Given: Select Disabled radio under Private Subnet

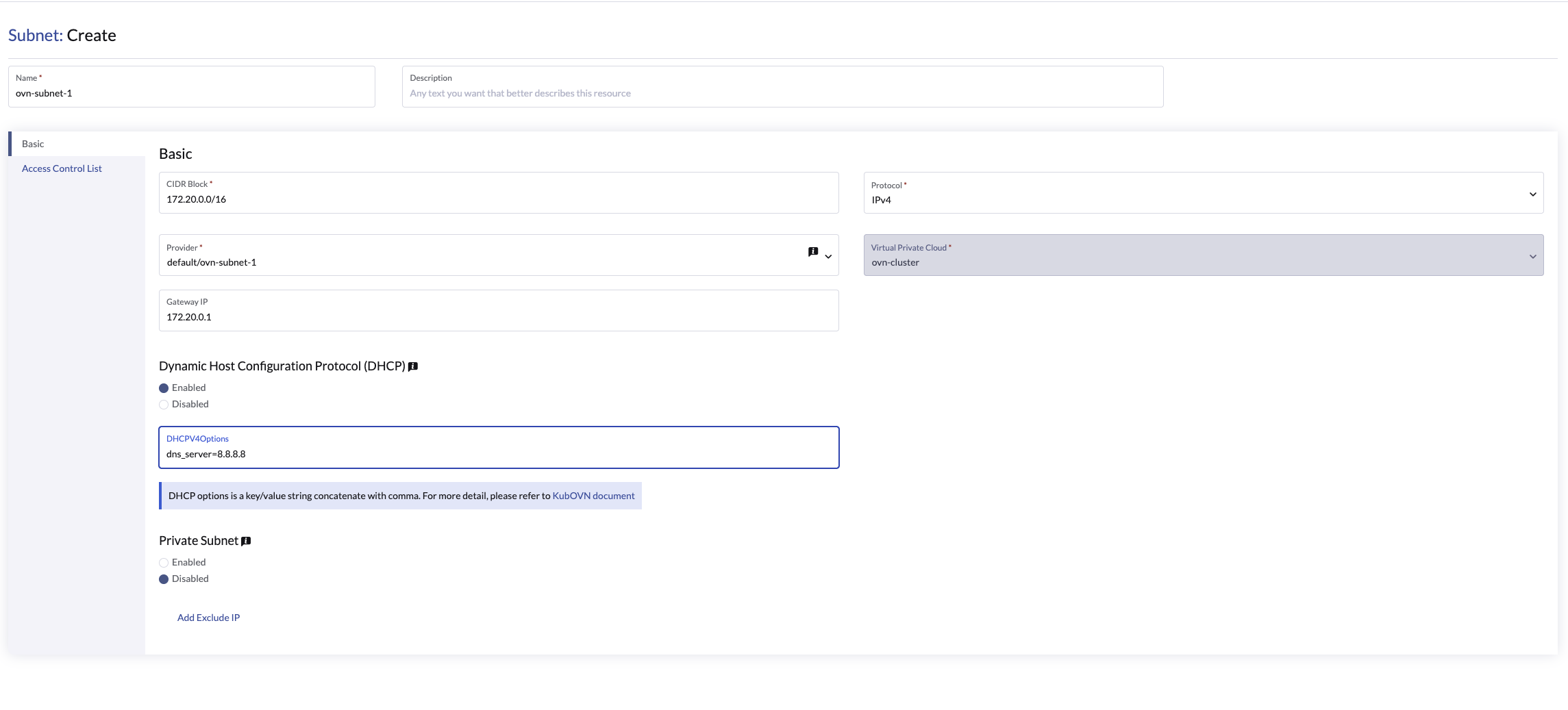Looking at the screenshot, I should pos(164,579).
